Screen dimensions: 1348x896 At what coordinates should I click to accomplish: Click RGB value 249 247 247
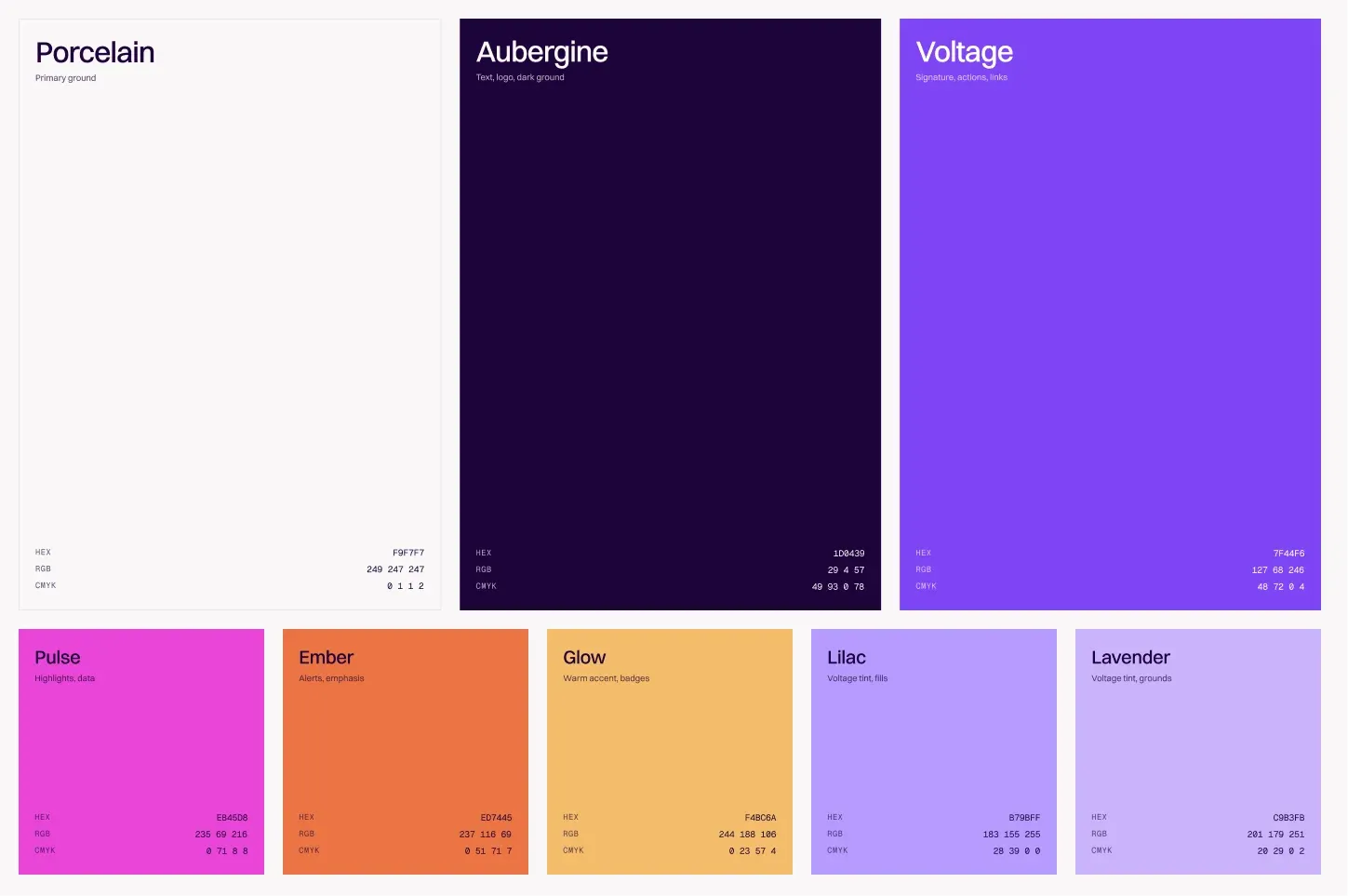(x=395, y=569)
